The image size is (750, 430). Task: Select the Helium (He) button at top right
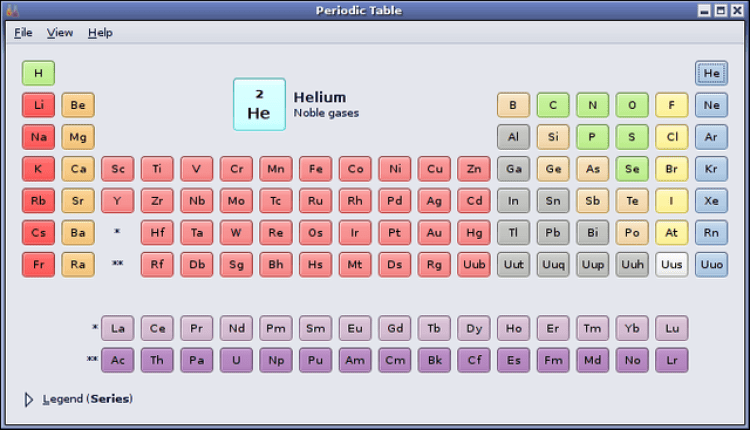(711, 73)
